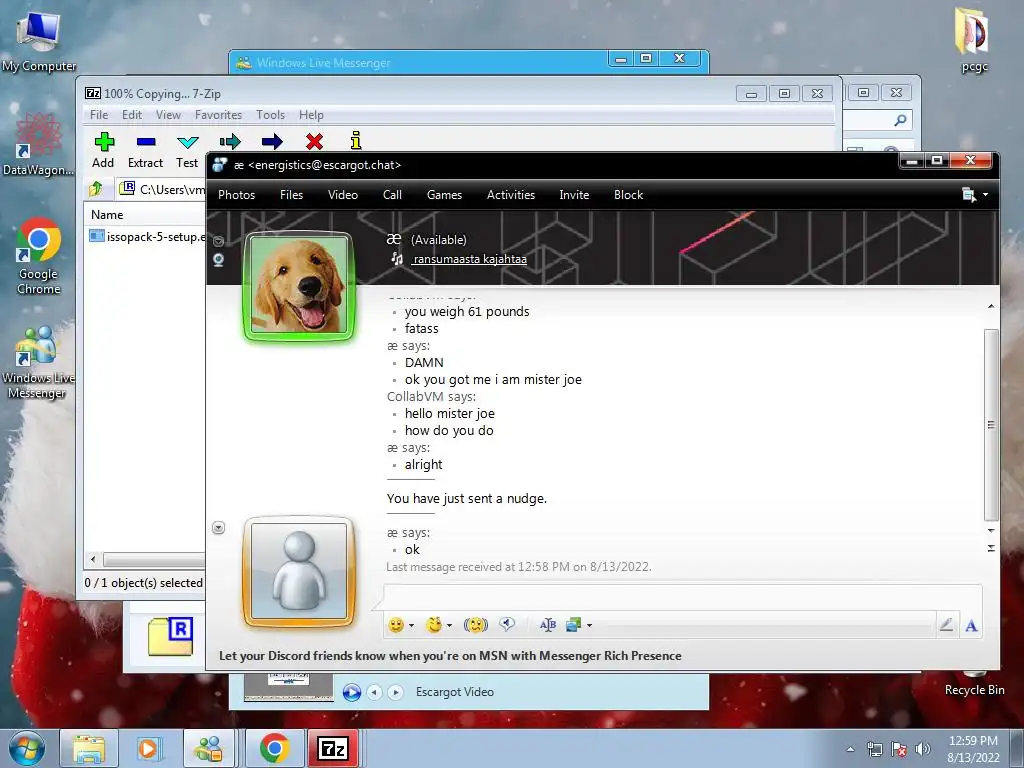Open the Video menu in chat window
1024x768 pixels.
click(343, 195)
